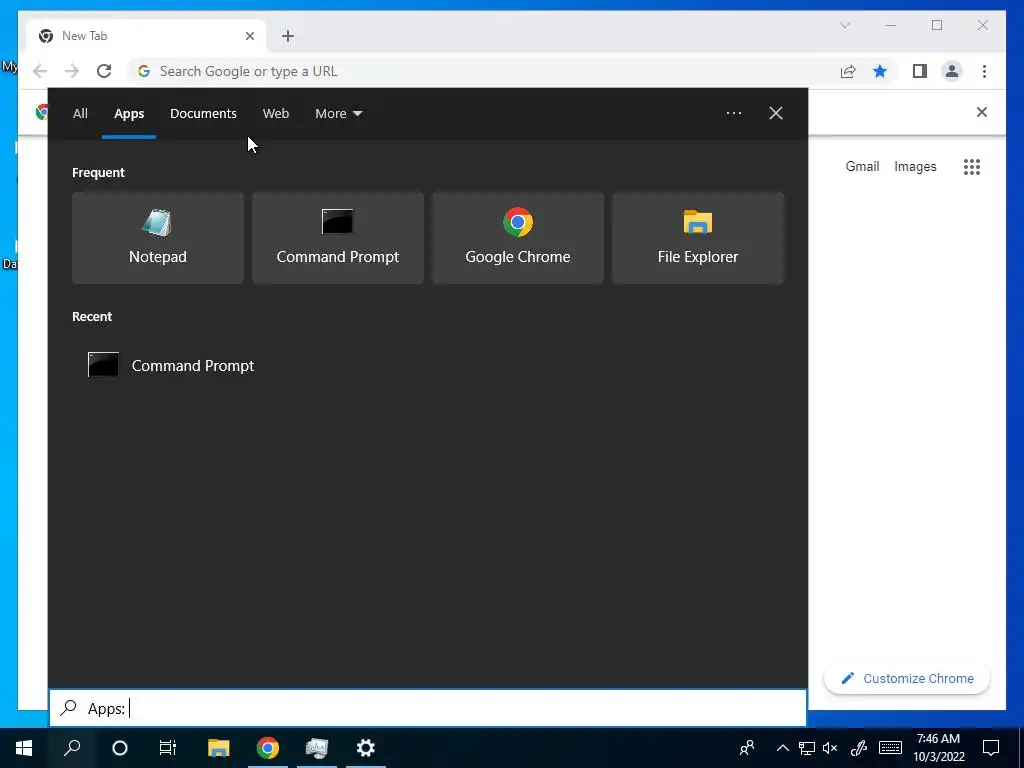Select the Apps search tab

click(129, 114)
